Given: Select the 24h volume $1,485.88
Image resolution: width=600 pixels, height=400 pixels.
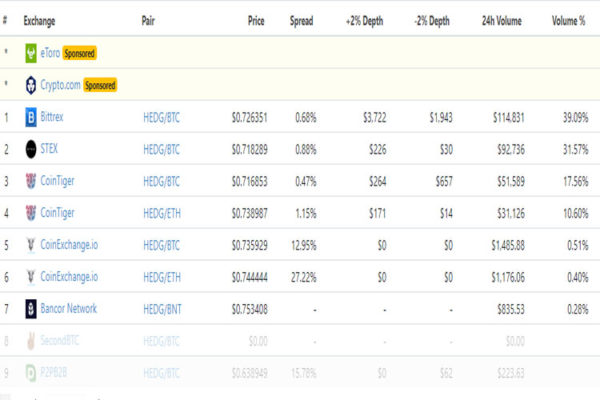Looking at the screenshot, I should click(508, 245).
